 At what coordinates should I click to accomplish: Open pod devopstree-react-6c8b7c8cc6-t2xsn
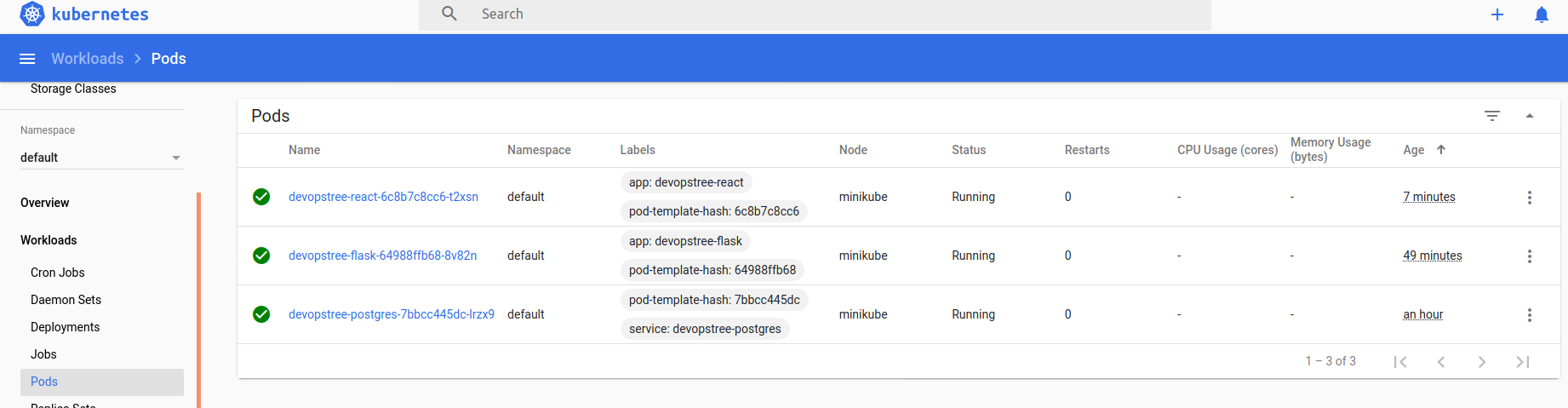[x=383, y=197]
